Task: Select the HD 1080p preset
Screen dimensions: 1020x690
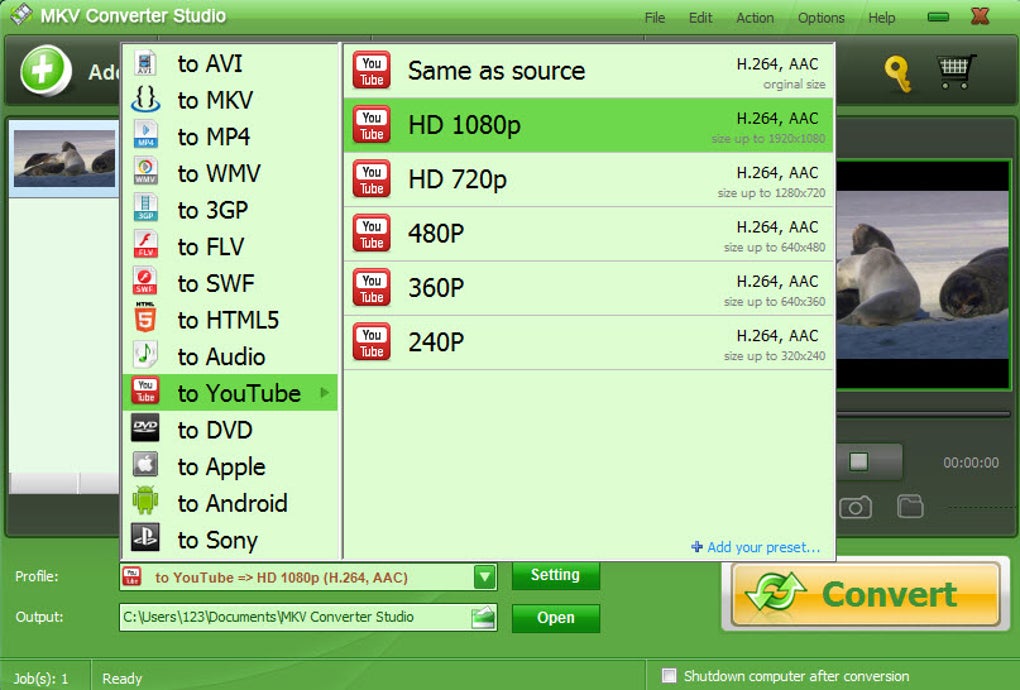Action: pyautogui.click(x=588, y=125)
